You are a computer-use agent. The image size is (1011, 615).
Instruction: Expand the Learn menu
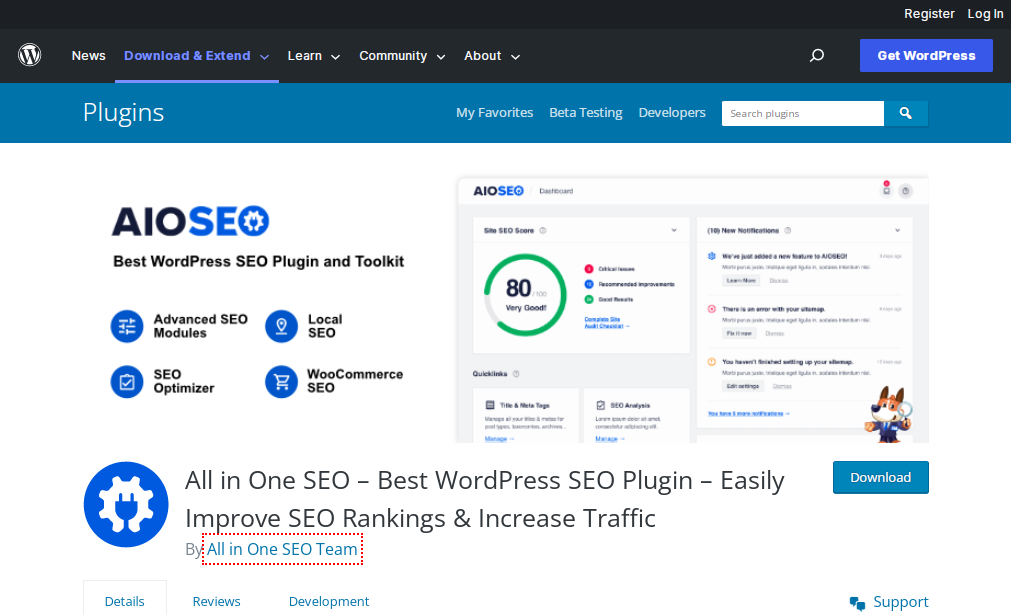tap(313, 56)
